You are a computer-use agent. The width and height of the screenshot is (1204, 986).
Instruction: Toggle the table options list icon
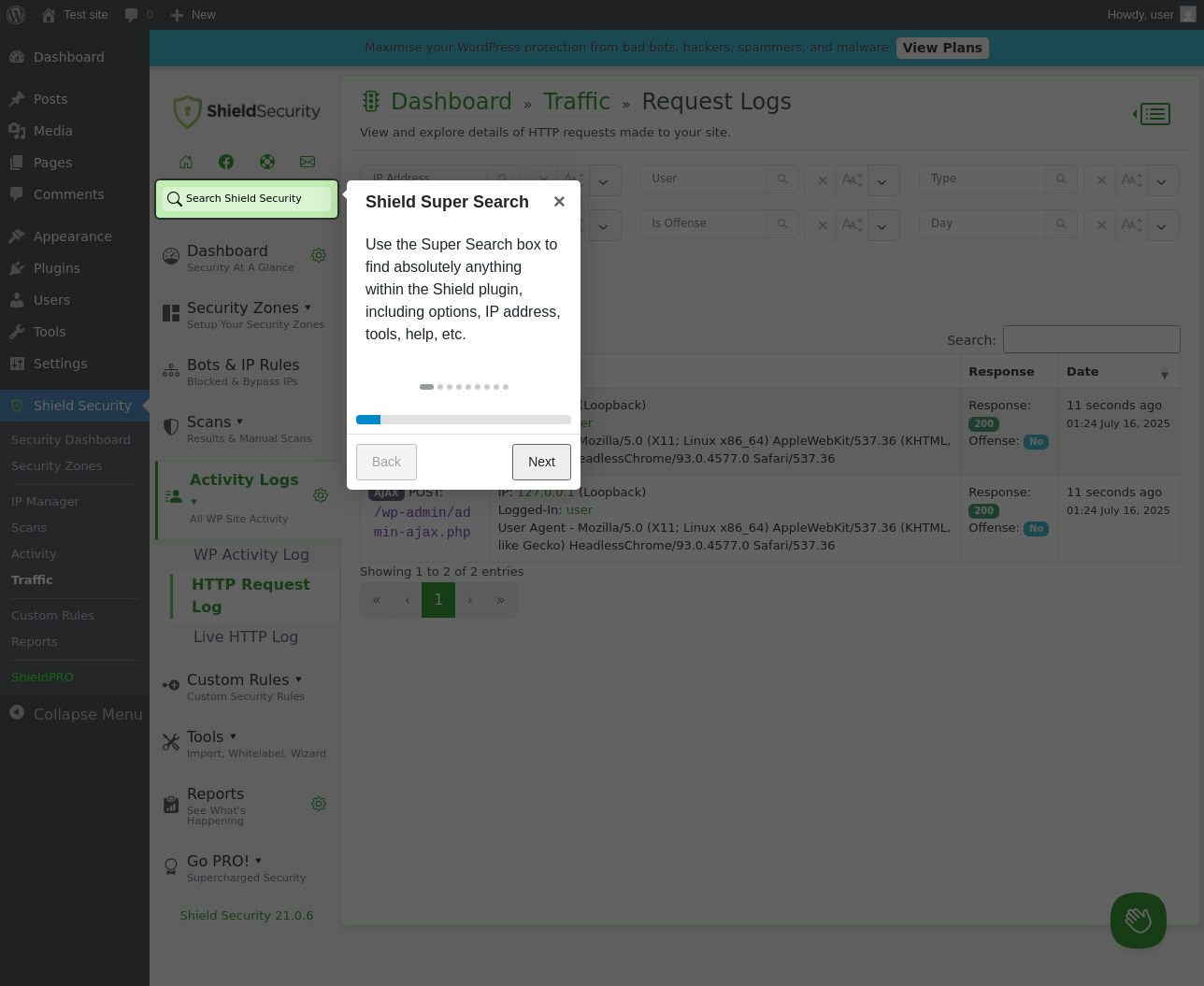pyautogui.click(x=1153, y=114)
